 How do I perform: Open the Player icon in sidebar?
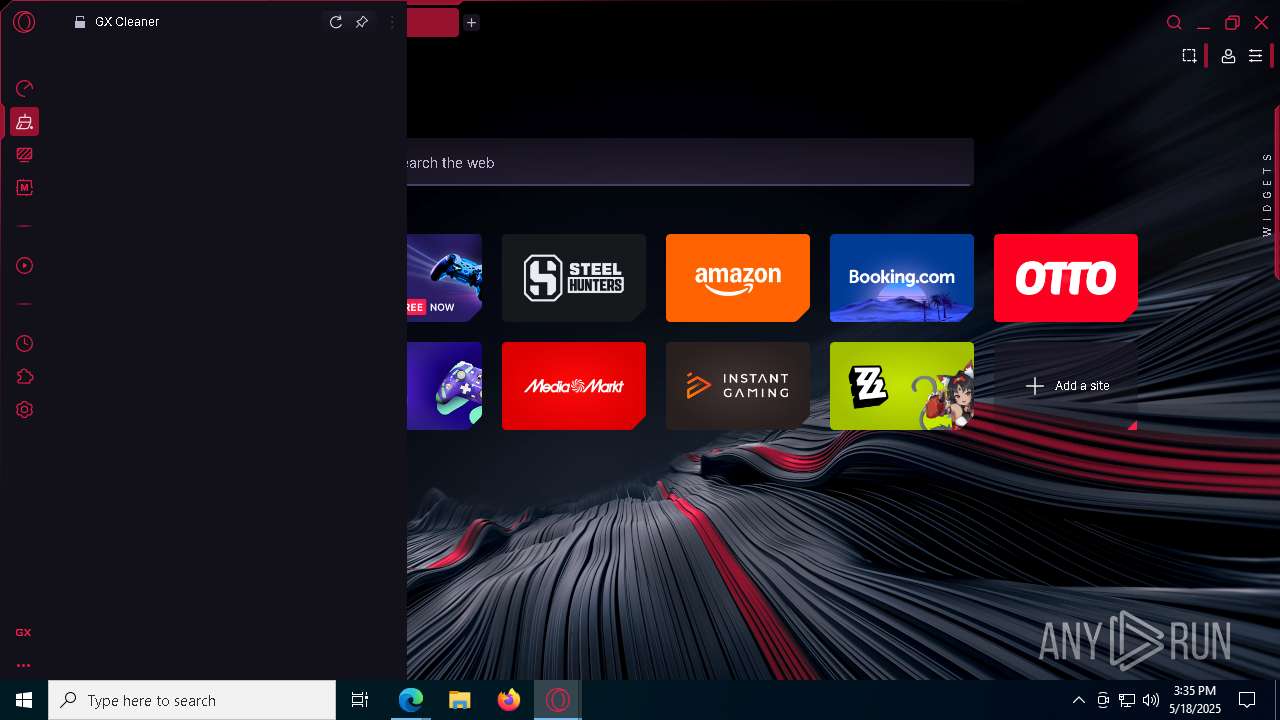coord(25,266)
